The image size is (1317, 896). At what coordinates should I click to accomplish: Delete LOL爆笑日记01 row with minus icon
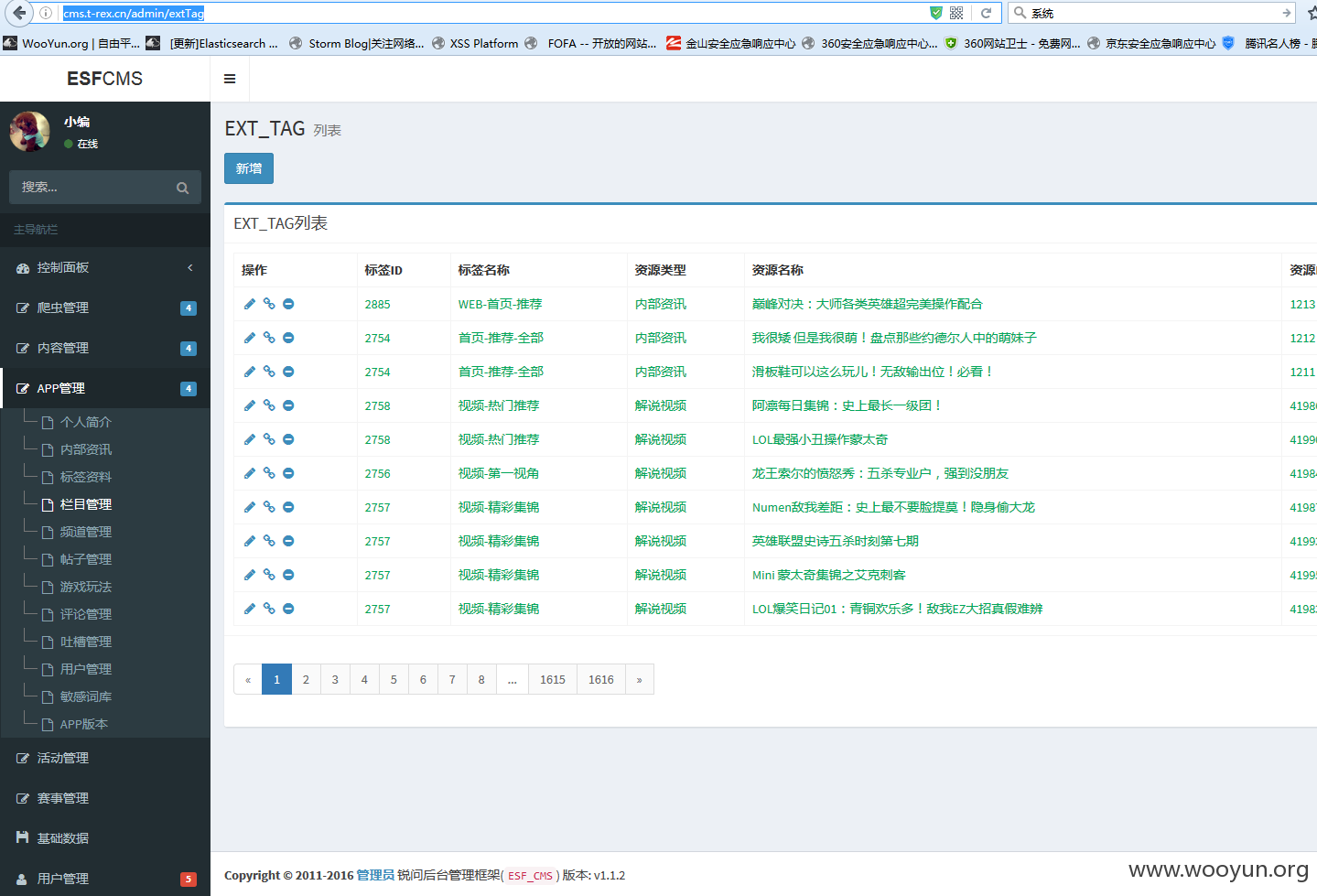click(288, 609)
